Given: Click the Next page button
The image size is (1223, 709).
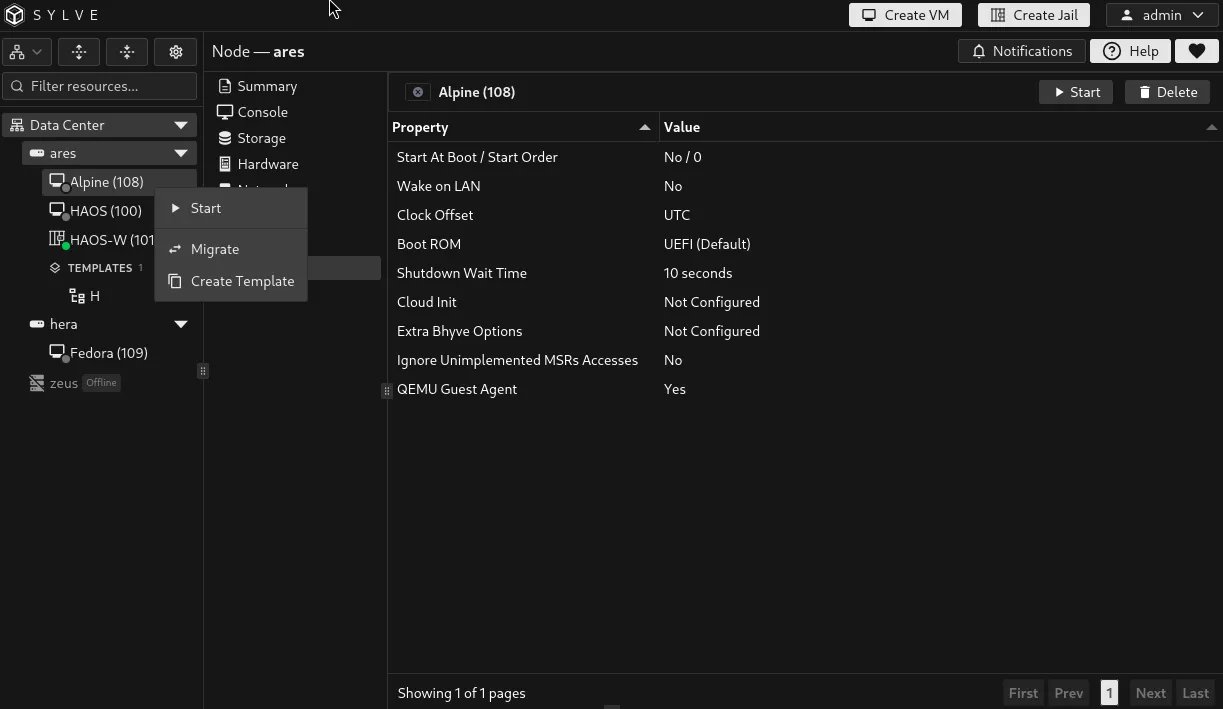Looking at the screenshot, I should pos(1150,693).
